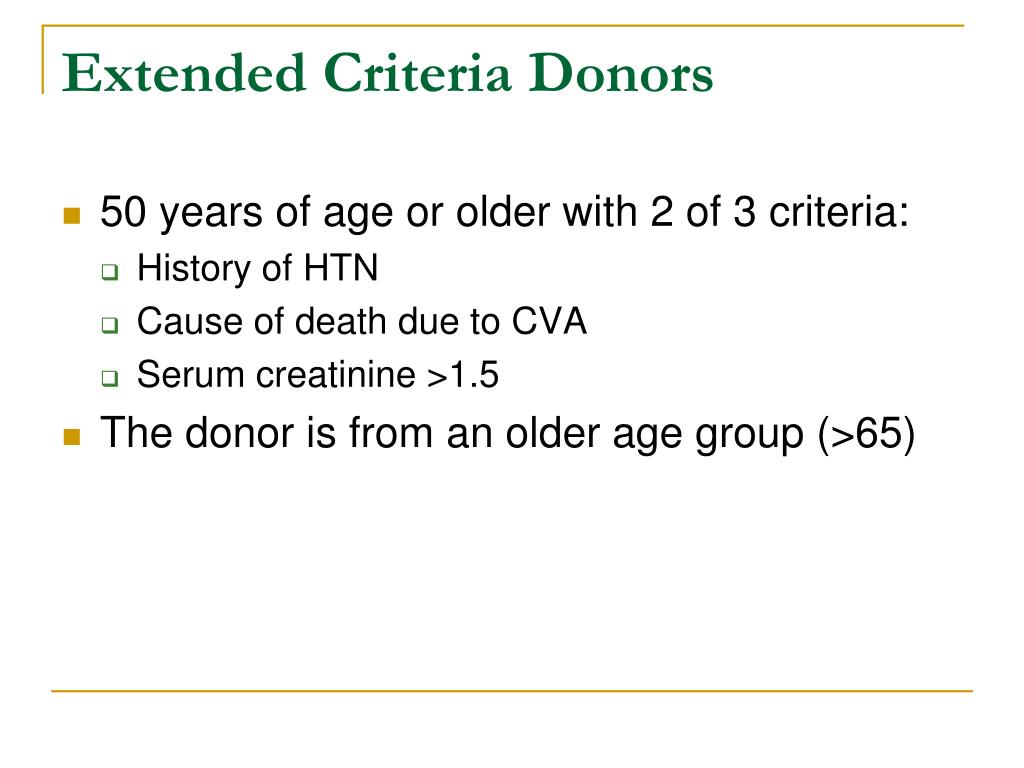This screenshot has width=1024, height=768.
Task: Click the 'History of HTN' text
Action: [257, 268]
